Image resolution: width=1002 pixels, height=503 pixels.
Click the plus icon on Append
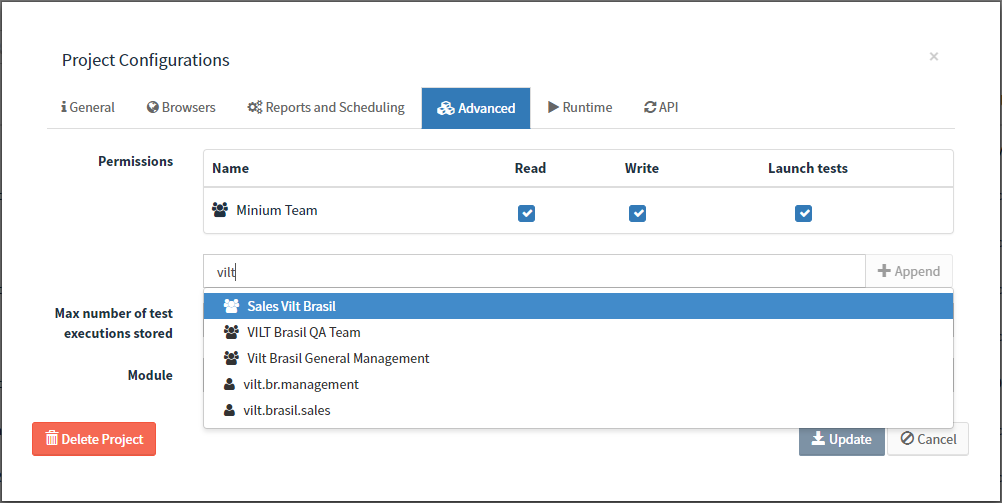pyautogui.click(x=884, y=271)
